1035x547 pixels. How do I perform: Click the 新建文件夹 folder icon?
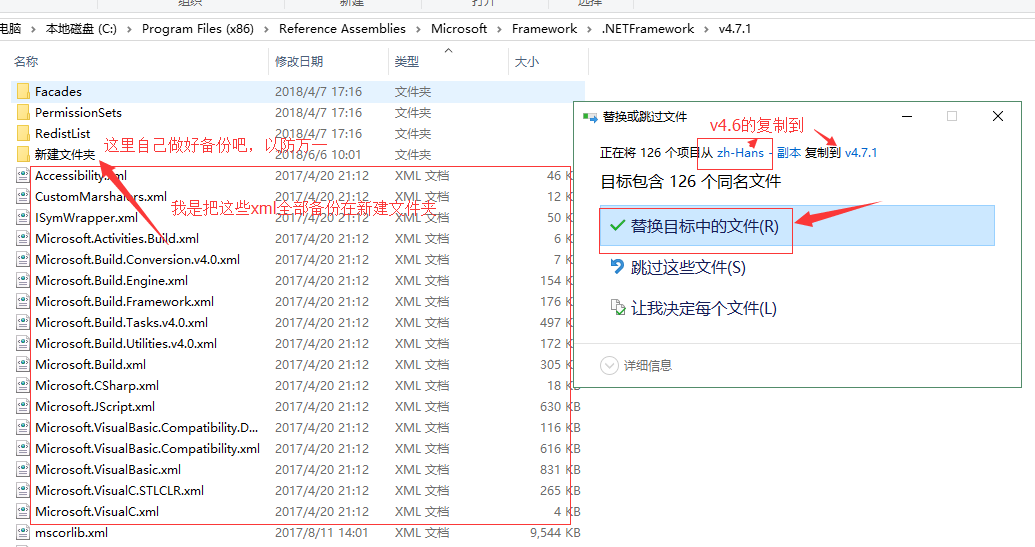tap(23, 154)
